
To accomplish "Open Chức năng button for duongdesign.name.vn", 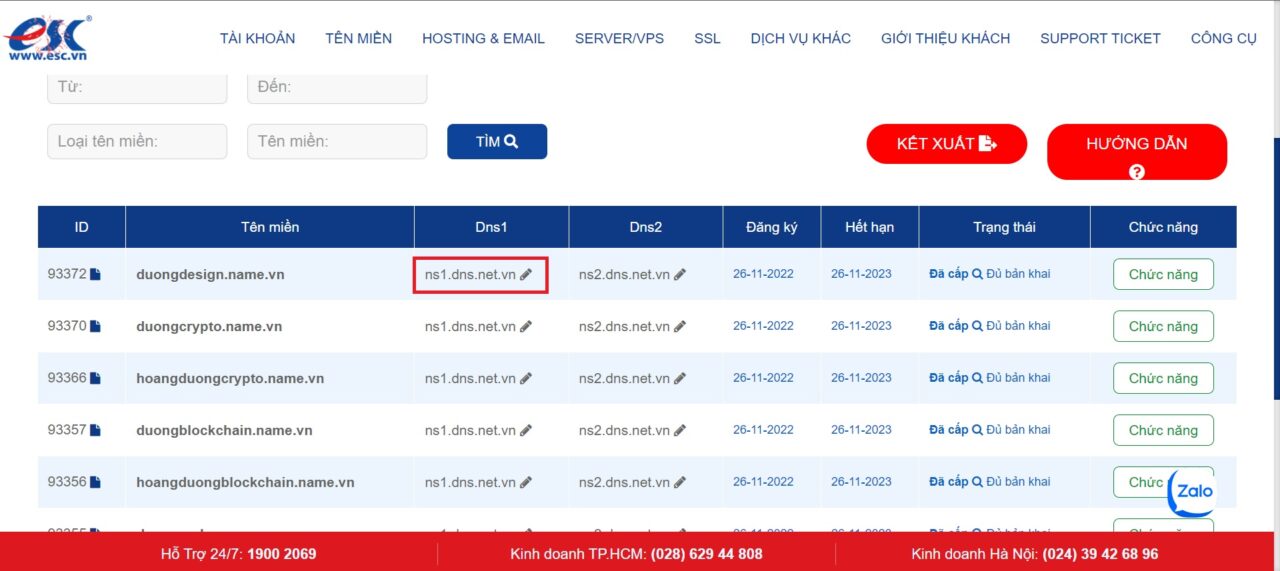I will pyautogui.click(x=1163, y=274).
